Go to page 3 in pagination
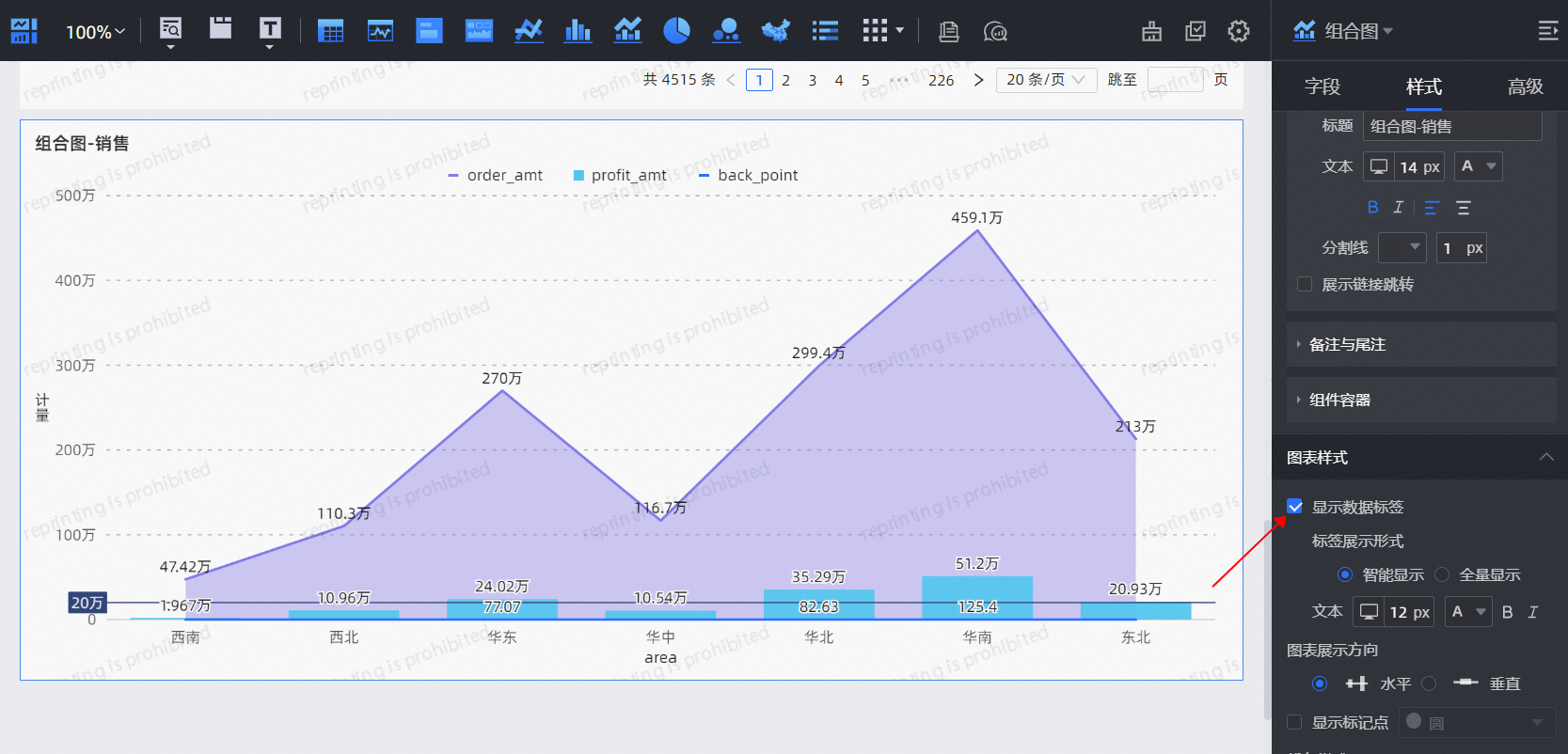The image size is (1568, 754). (x=813, y=81)
